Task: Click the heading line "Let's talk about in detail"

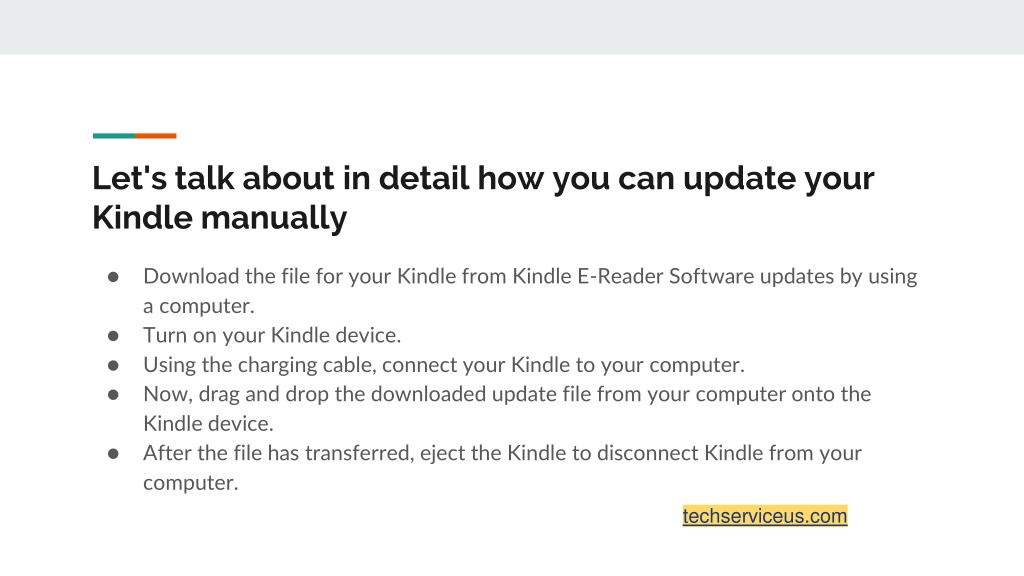Action: tap(483, 178)
